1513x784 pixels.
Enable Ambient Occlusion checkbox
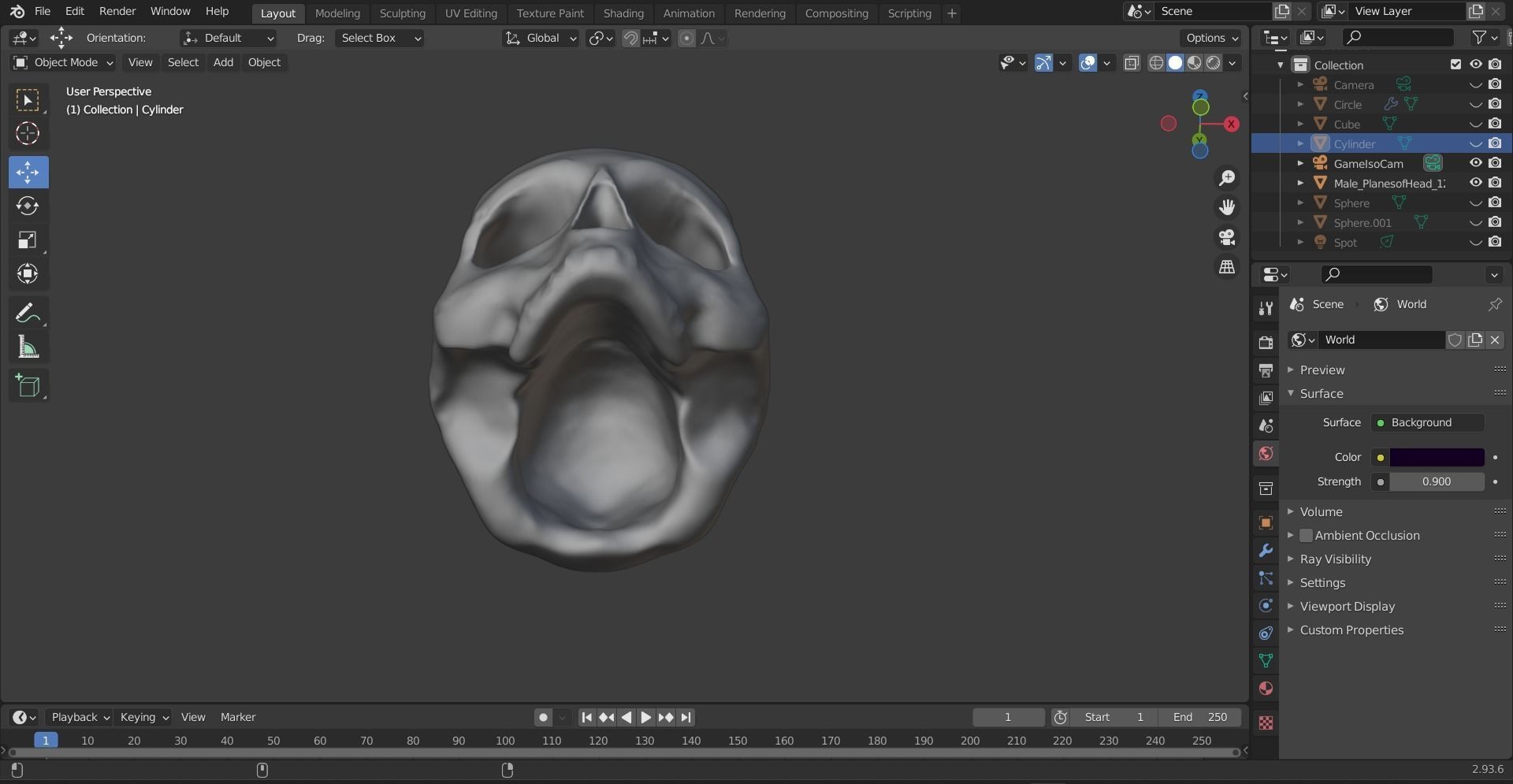1306,536
